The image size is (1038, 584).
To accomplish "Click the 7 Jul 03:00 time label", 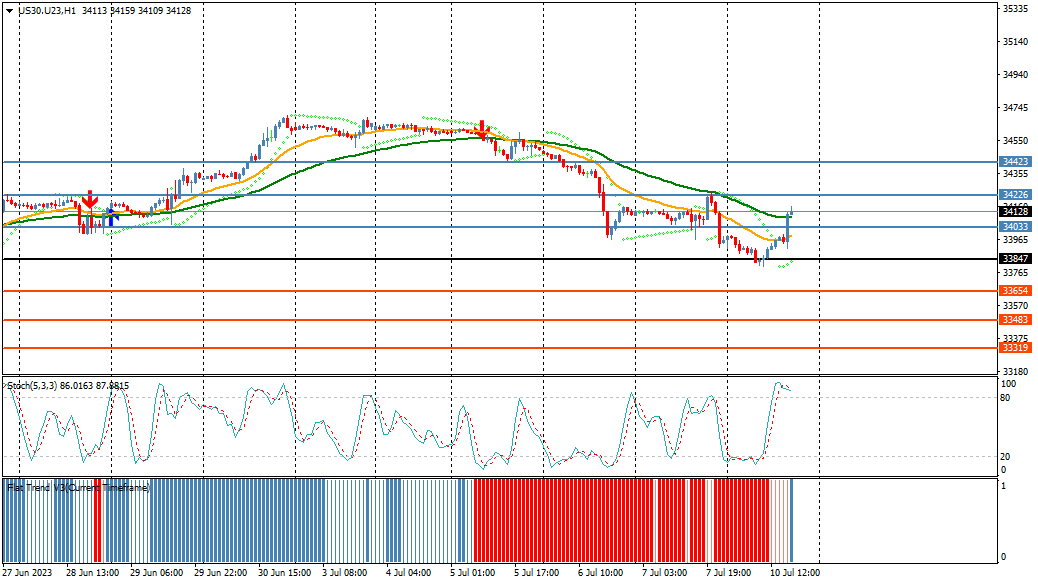I will click(665, 573).
